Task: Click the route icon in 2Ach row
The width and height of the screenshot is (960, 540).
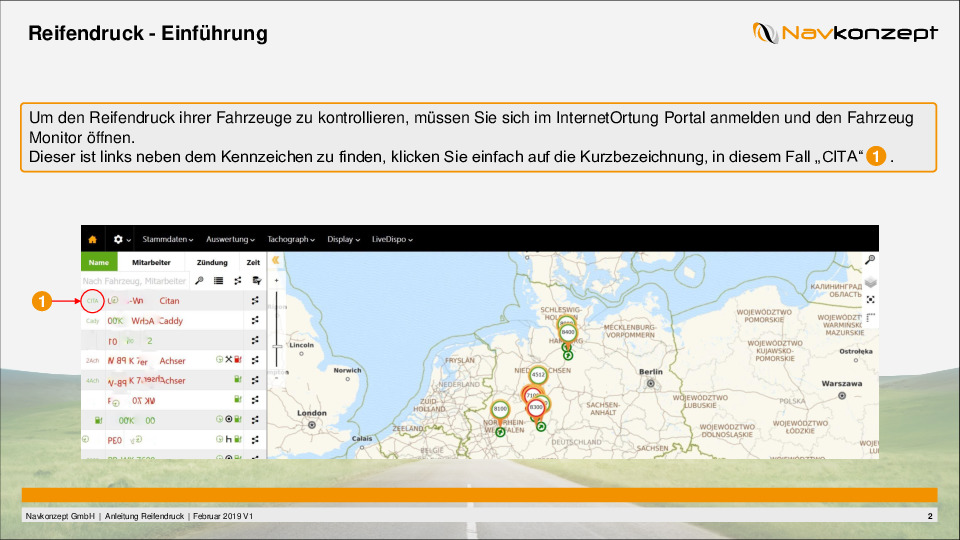Action: pyautogui.click(x=255, y=360)
